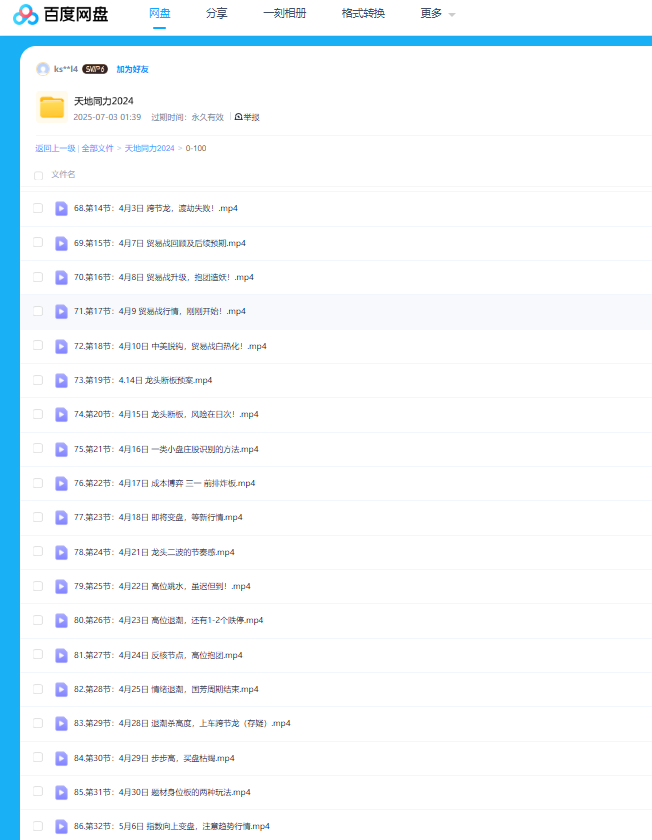Open the 格式转换 tab

click(x=362, y=14)
